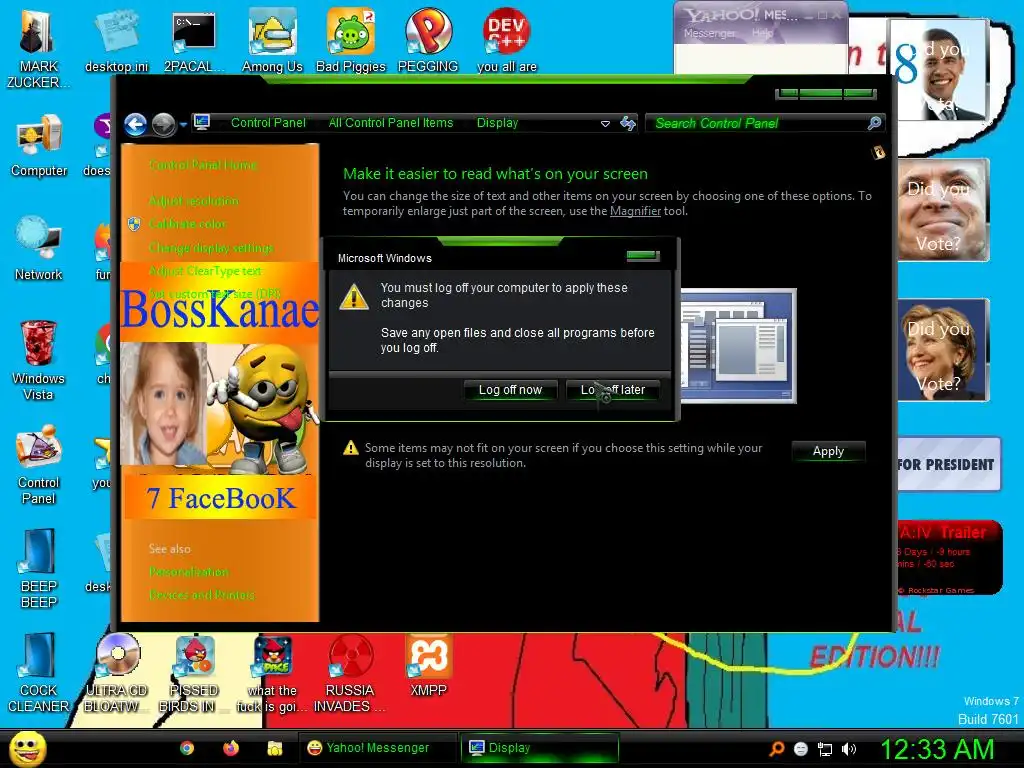
Task: Expand the recent pages dropdown arrow
Action: pos(183,124)
